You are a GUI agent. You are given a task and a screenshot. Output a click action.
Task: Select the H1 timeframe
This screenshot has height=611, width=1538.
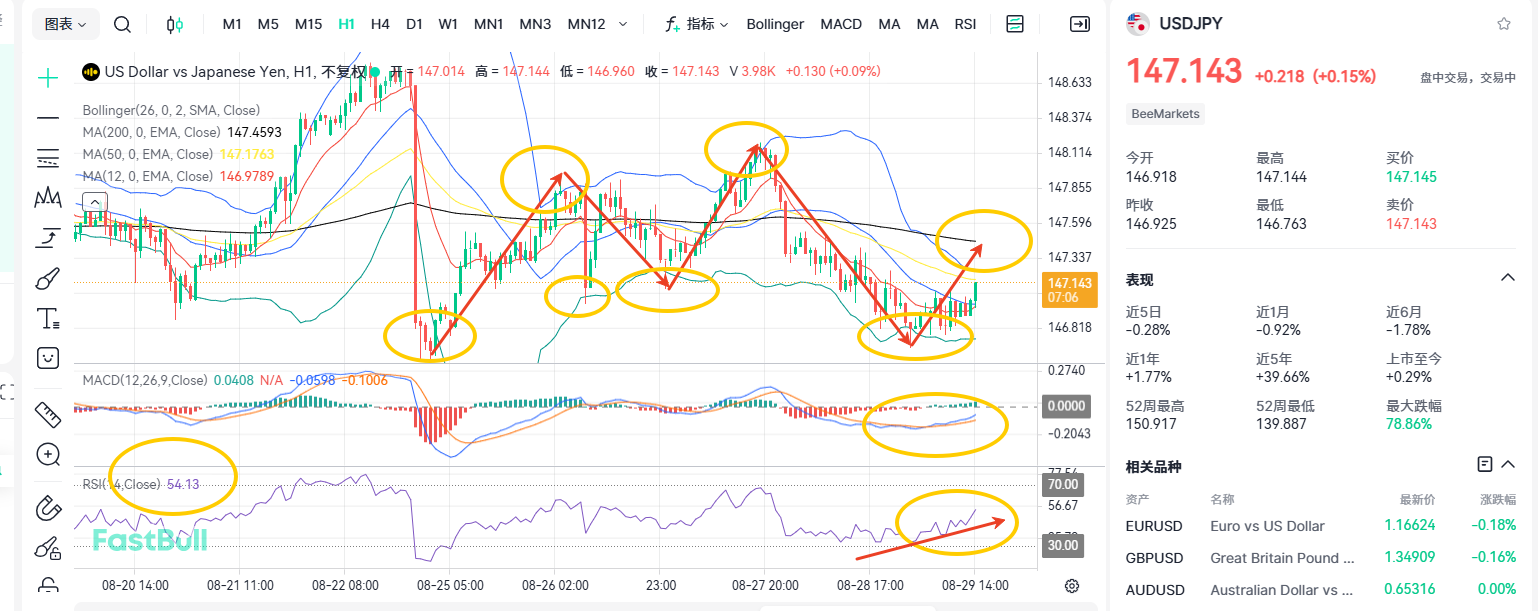346,24
